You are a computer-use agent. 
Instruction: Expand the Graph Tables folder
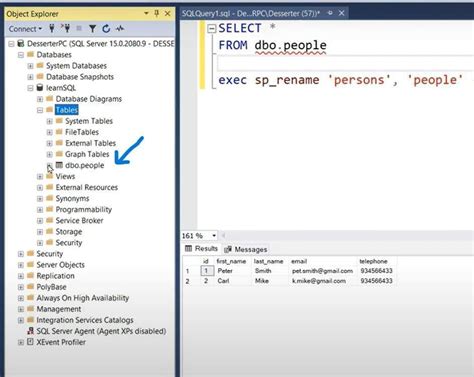[x=50, y=154]
